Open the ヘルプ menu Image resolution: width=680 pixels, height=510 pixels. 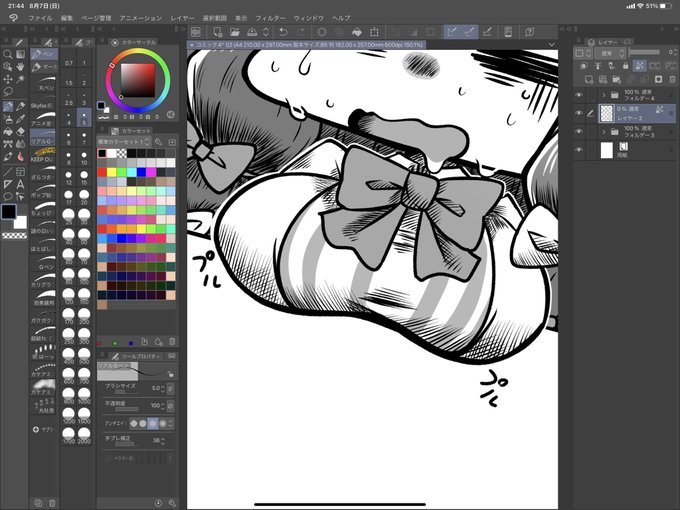pyautogui.click(x=341, y=18)
